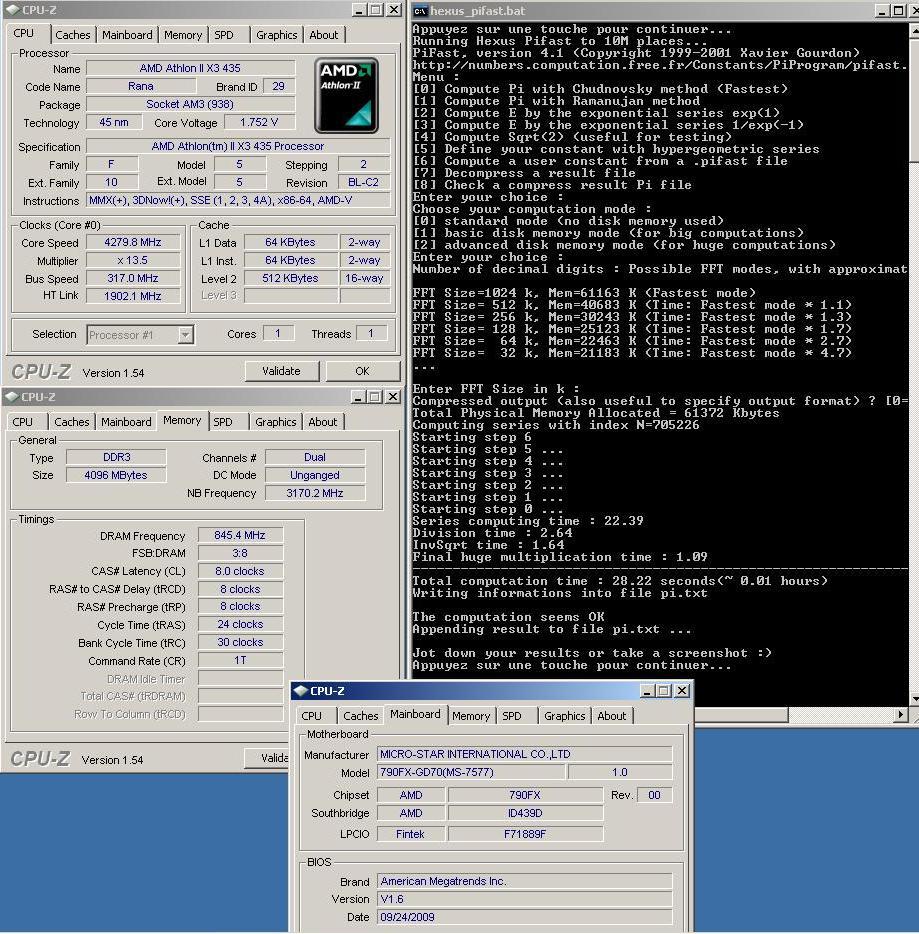Image resolution: width=919 pixels, height=934 pixels.
Task: Click the Command Rate value 1T
Action: coord(240,660)
